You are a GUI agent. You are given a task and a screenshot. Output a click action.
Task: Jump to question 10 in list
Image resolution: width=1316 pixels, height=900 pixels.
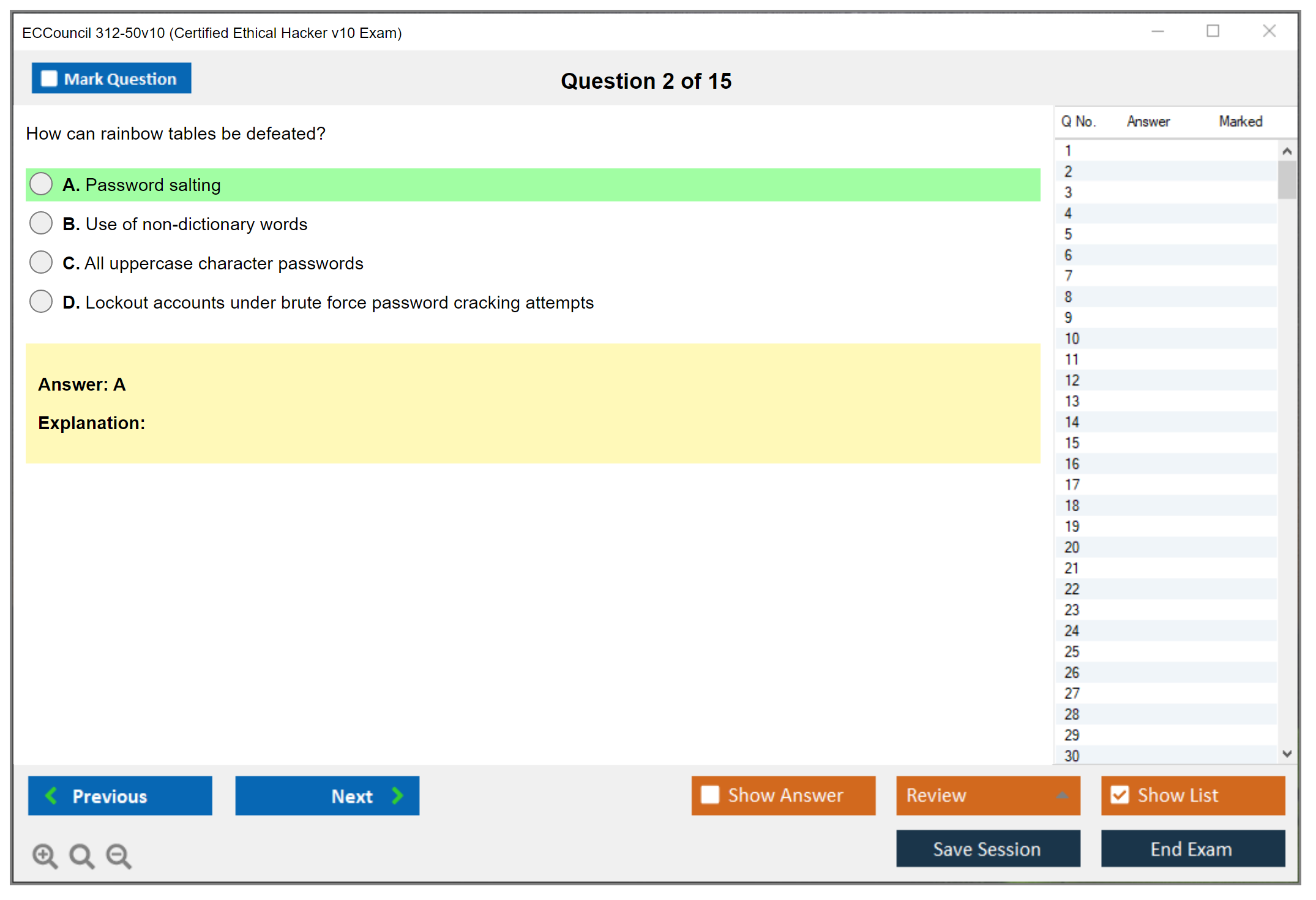coord(1072,339)
